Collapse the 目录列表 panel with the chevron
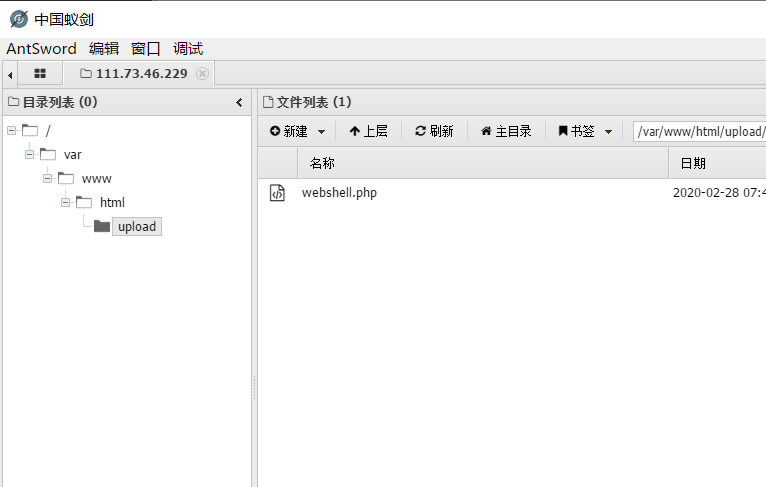Viewport: 766px width, 487px height. [x=239, y=103]
